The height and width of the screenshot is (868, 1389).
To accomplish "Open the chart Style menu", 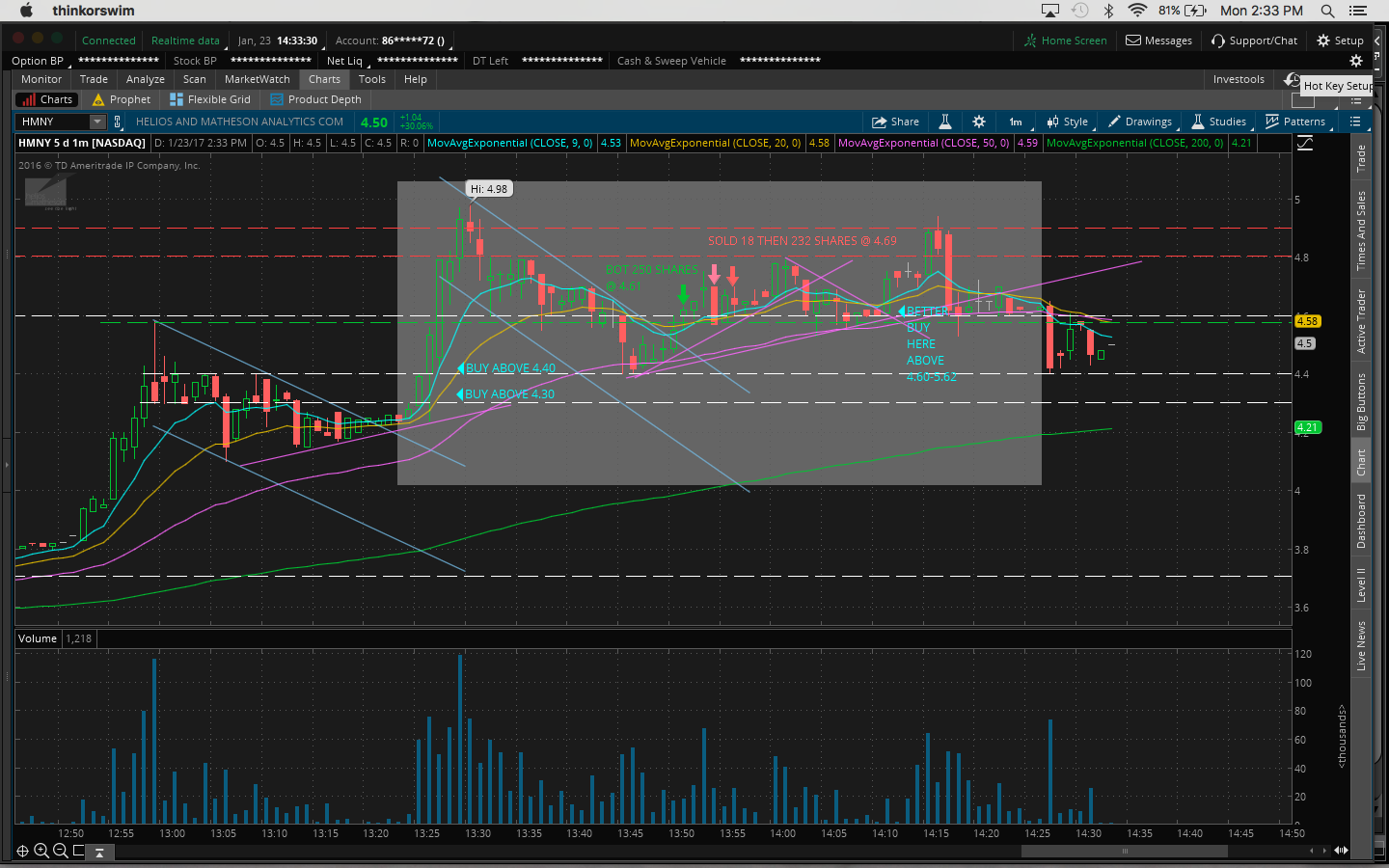I will point(1068,122).
